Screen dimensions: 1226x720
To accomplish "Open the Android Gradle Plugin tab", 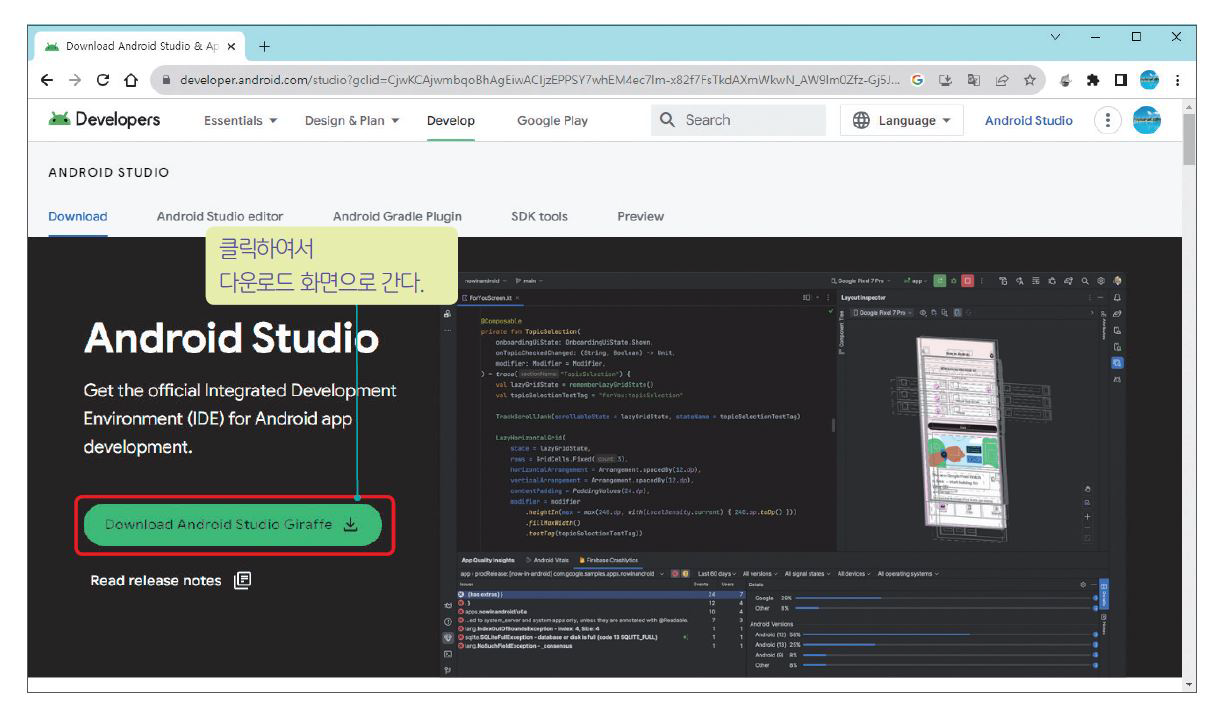I will 397,216.
